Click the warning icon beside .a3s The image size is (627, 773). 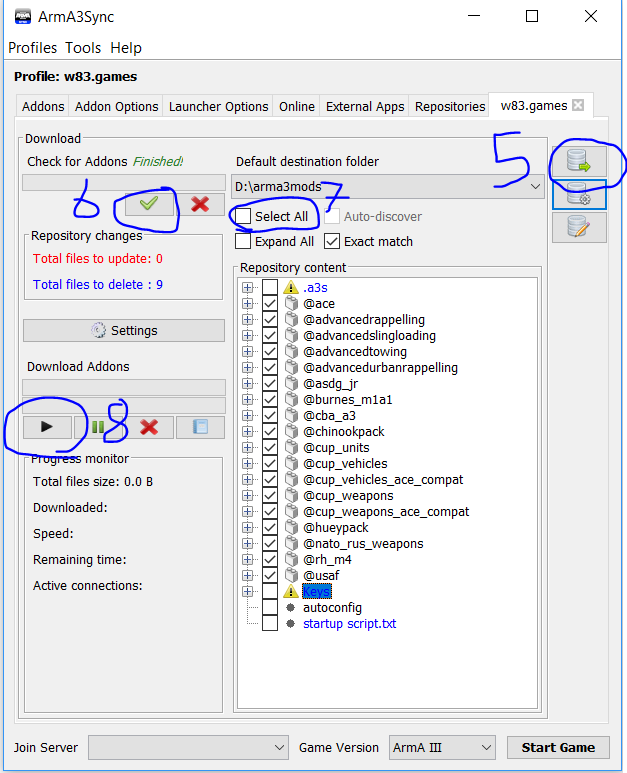[291, 287]
